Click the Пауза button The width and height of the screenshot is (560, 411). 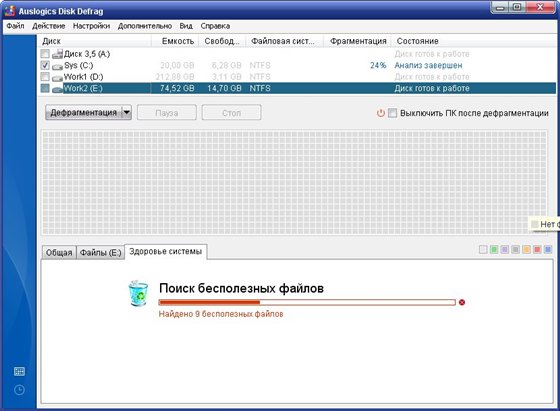(167, 113)
